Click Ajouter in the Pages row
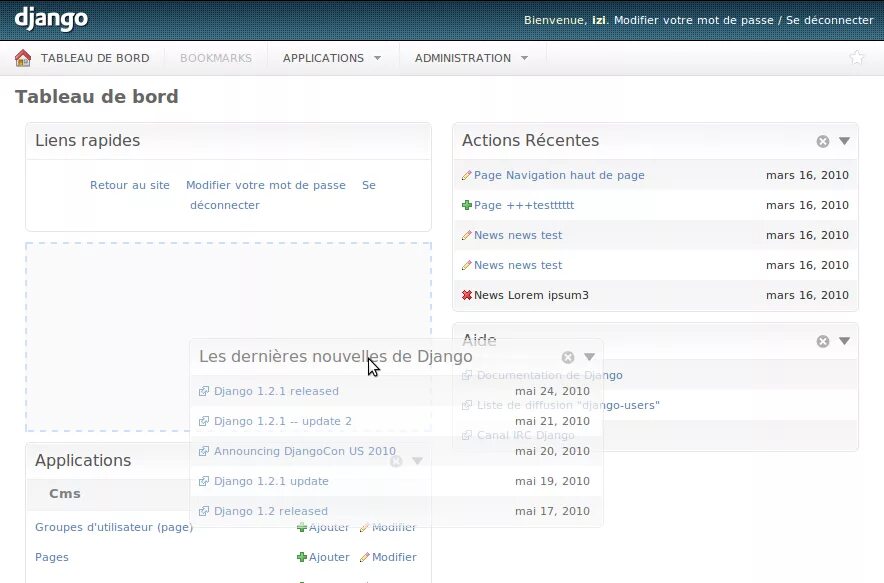This screenshot has width=884, height=583. pyautogui.click(x=329, y=557)
